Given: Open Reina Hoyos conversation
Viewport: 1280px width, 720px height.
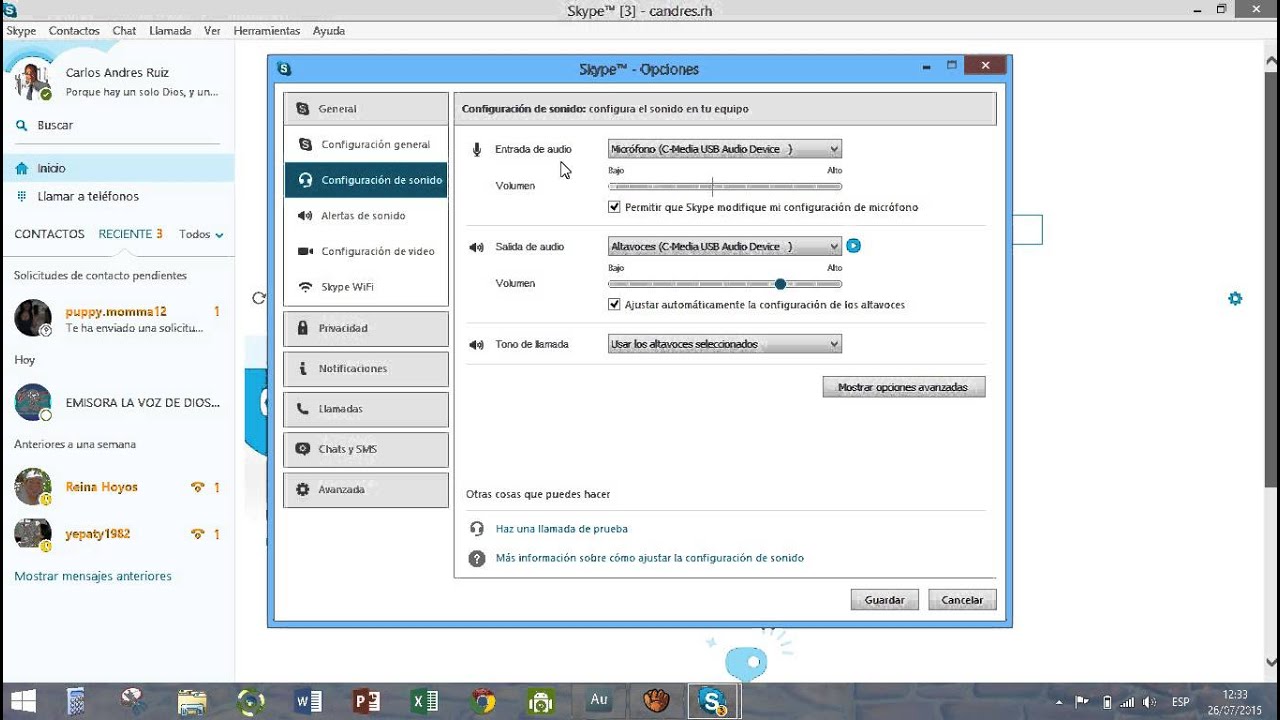Looking at the screenshot, I should point(117,487).
